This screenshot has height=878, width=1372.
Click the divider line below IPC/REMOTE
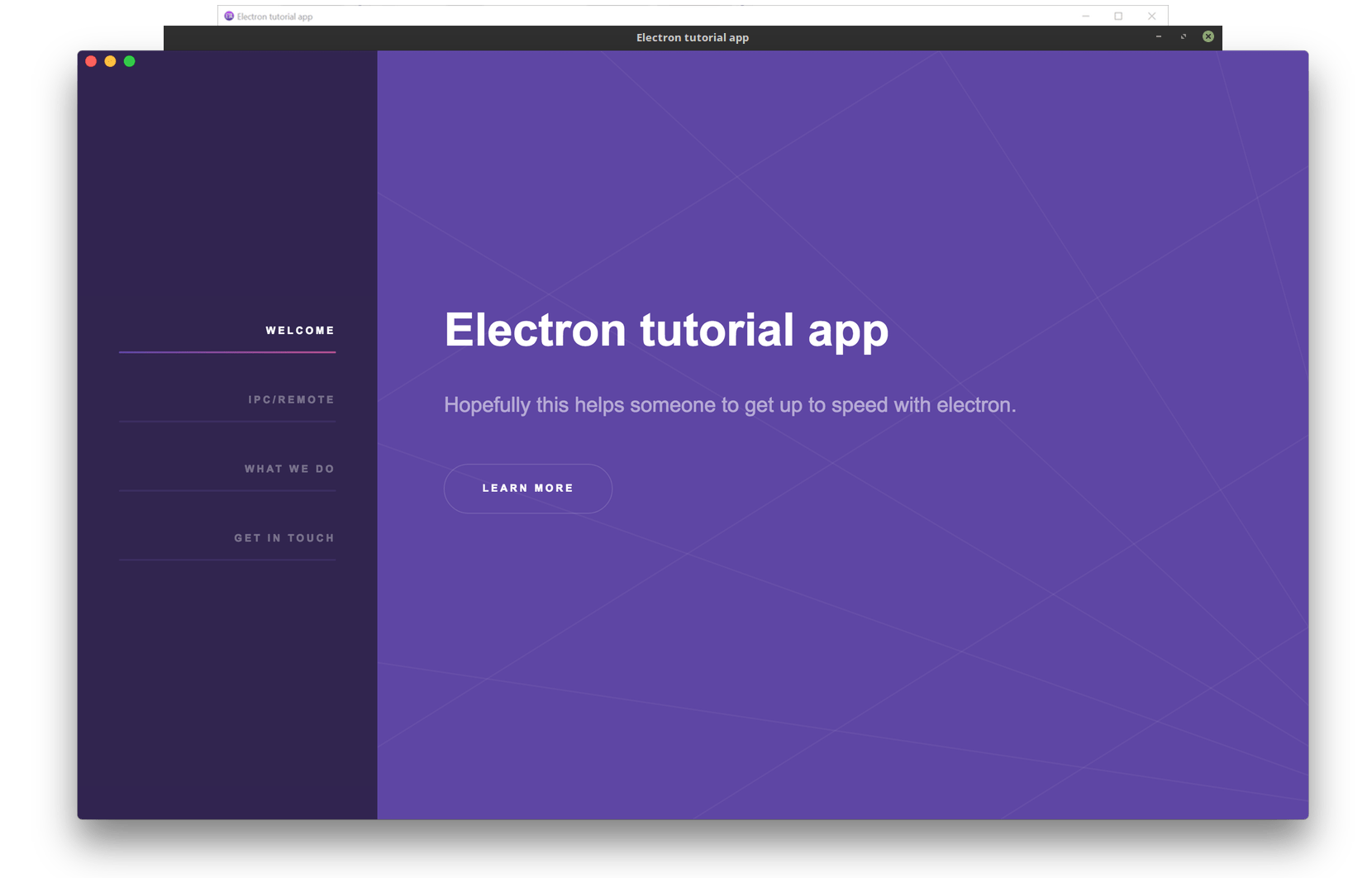(x=227, y=422)
